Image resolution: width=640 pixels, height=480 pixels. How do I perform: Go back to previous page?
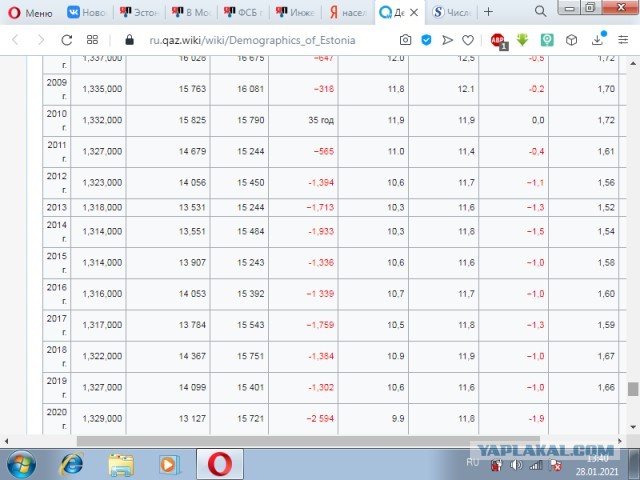pos(16,40)
